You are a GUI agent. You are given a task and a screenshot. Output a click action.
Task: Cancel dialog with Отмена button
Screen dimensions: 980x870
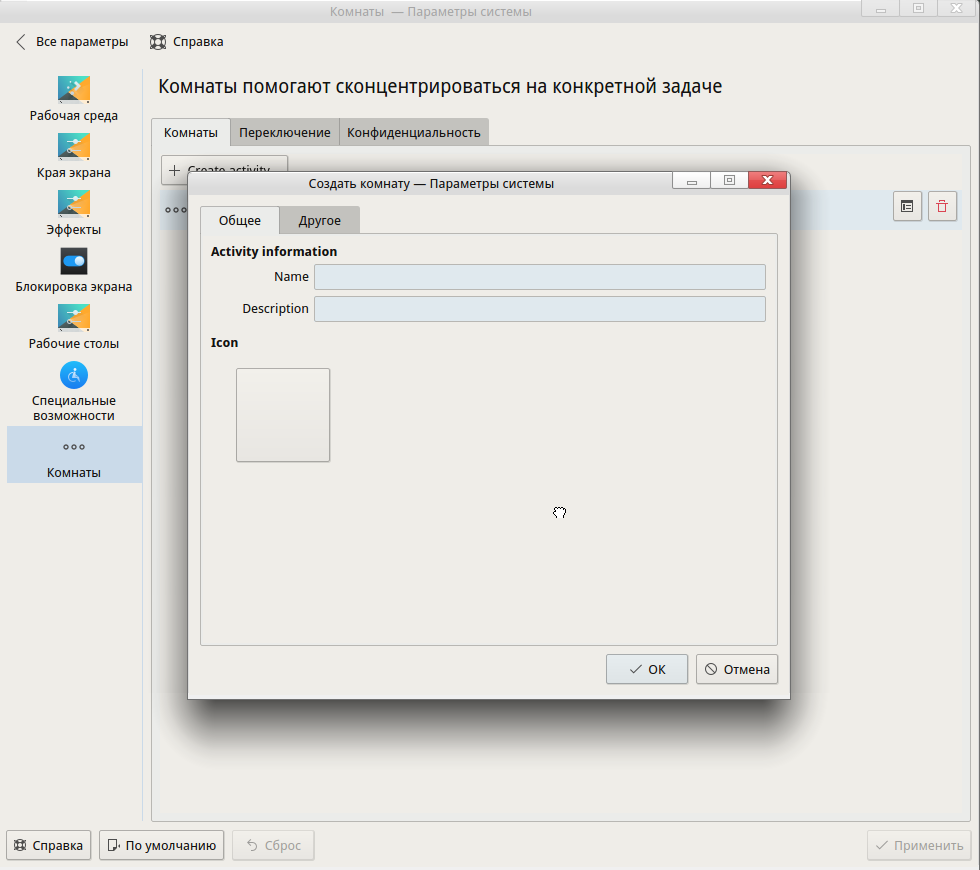(x=737, y=669)
